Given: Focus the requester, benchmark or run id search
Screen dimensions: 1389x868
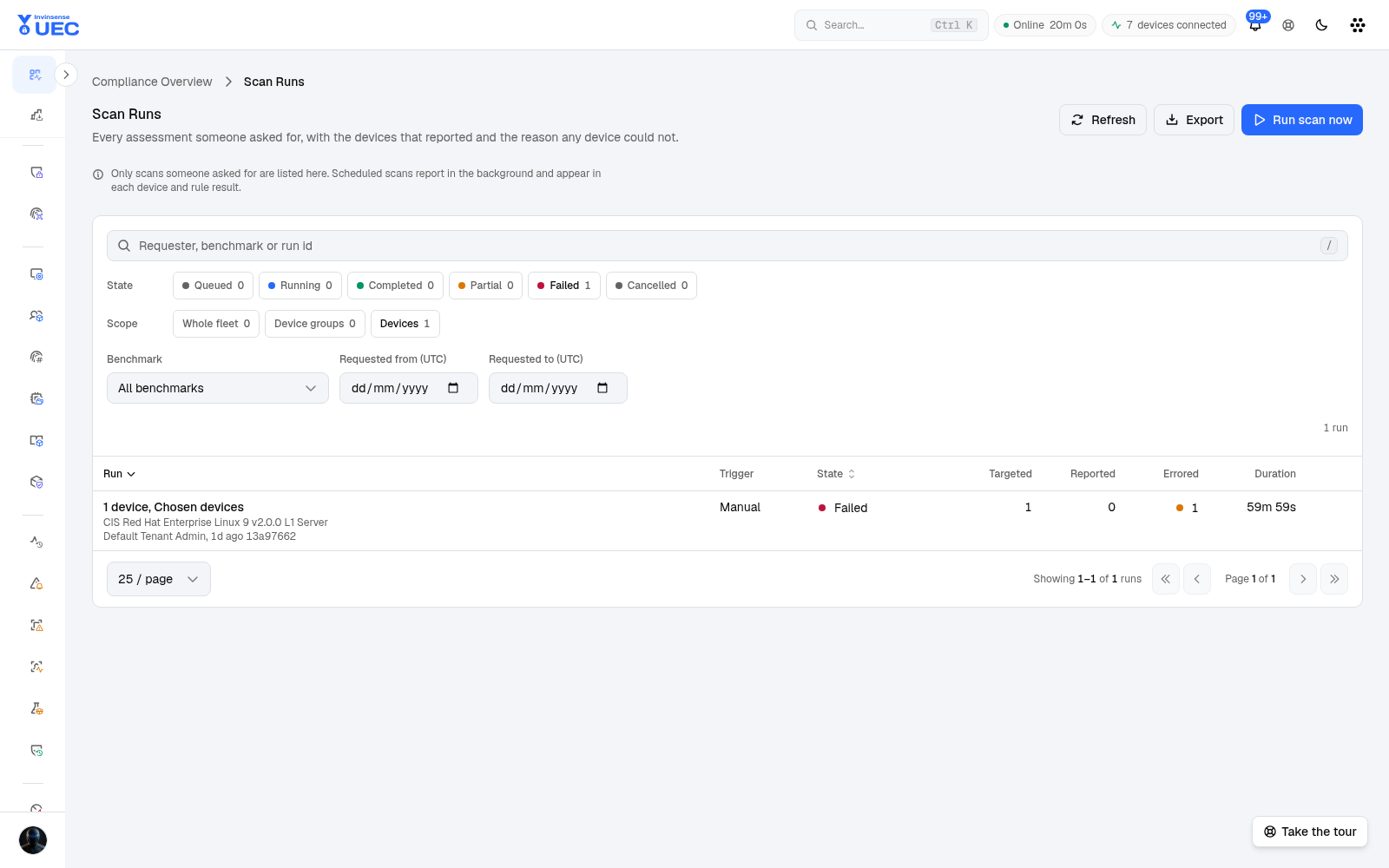Looking at the screenshot, I should 727,246.
